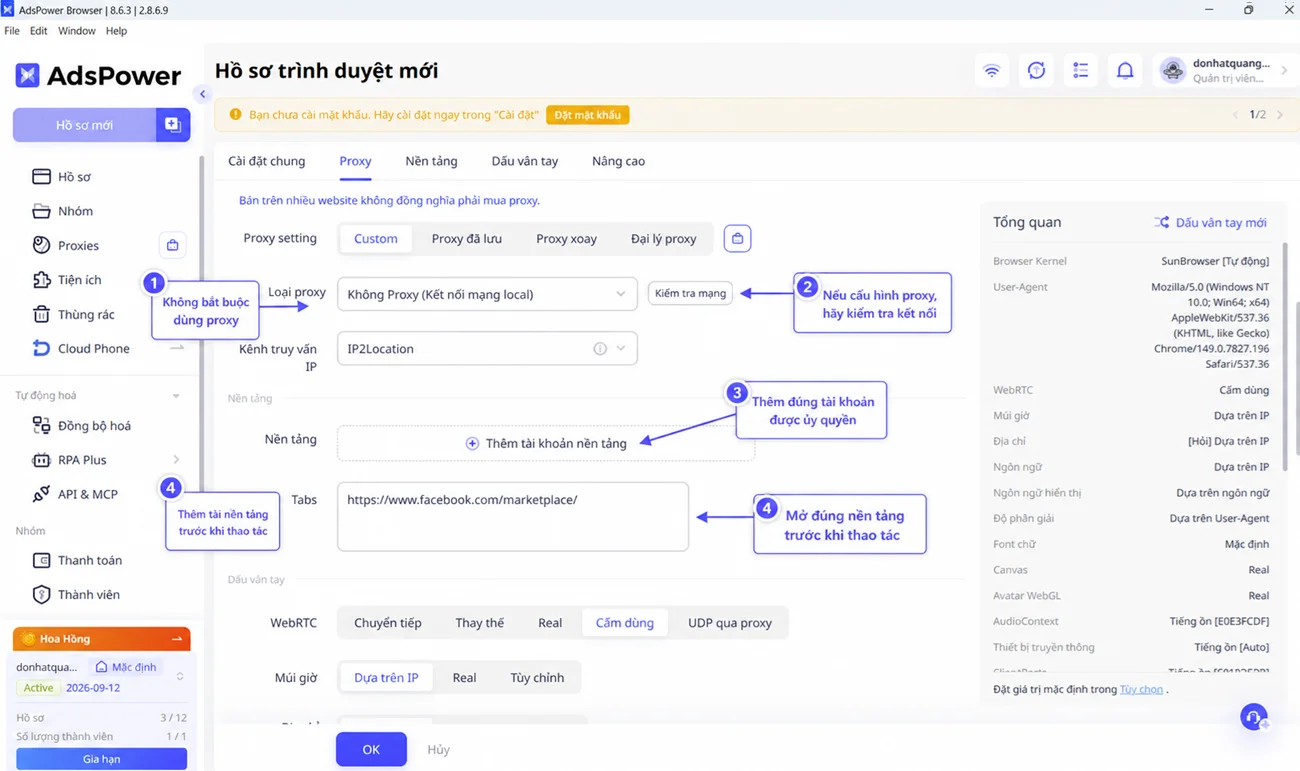Switch to the Nền tảng tab
Image resolution: width=1300 pixels, height=771 pixels.
pyautogui.click(x=431, y=161)
